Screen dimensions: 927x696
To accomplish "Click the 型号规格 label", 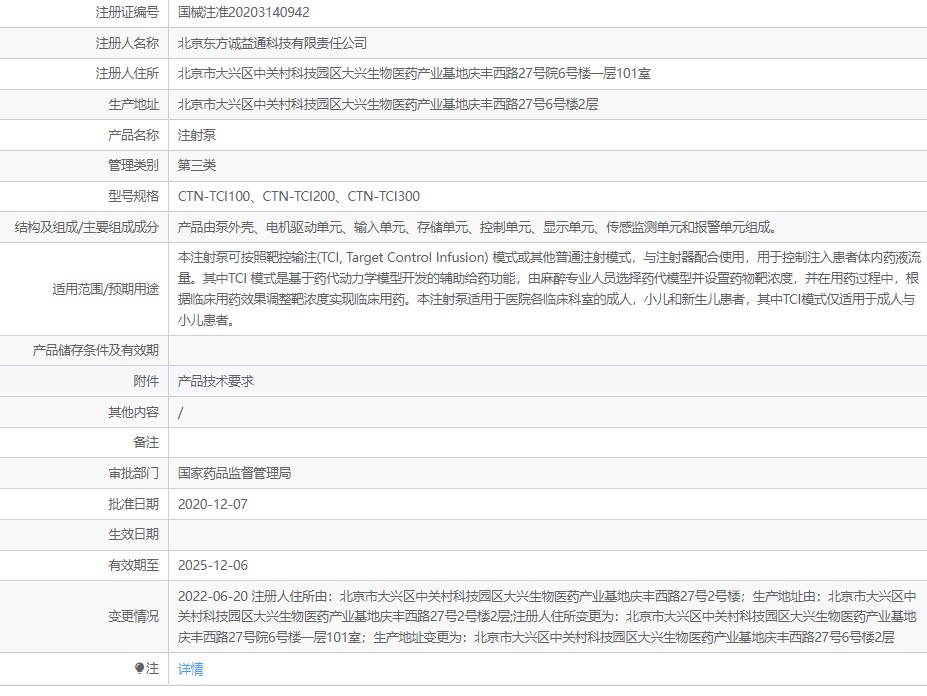I will (134, 196).
